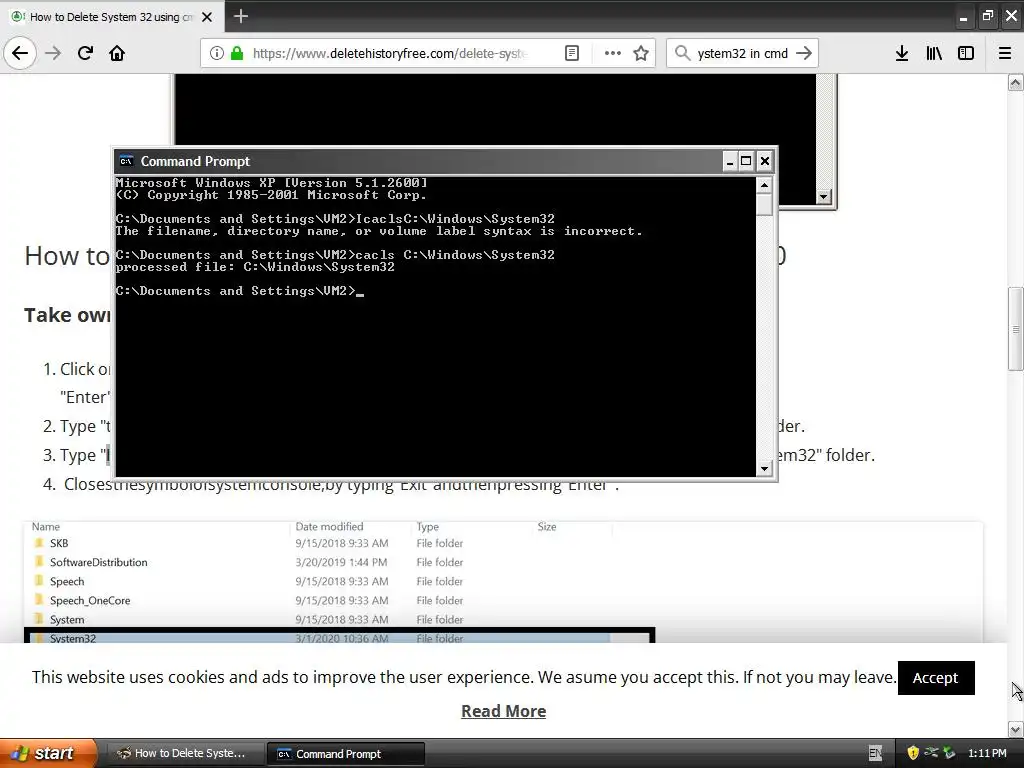Minimize the Command Prompt window
1024x768 pixels.
tap(729, 161)
